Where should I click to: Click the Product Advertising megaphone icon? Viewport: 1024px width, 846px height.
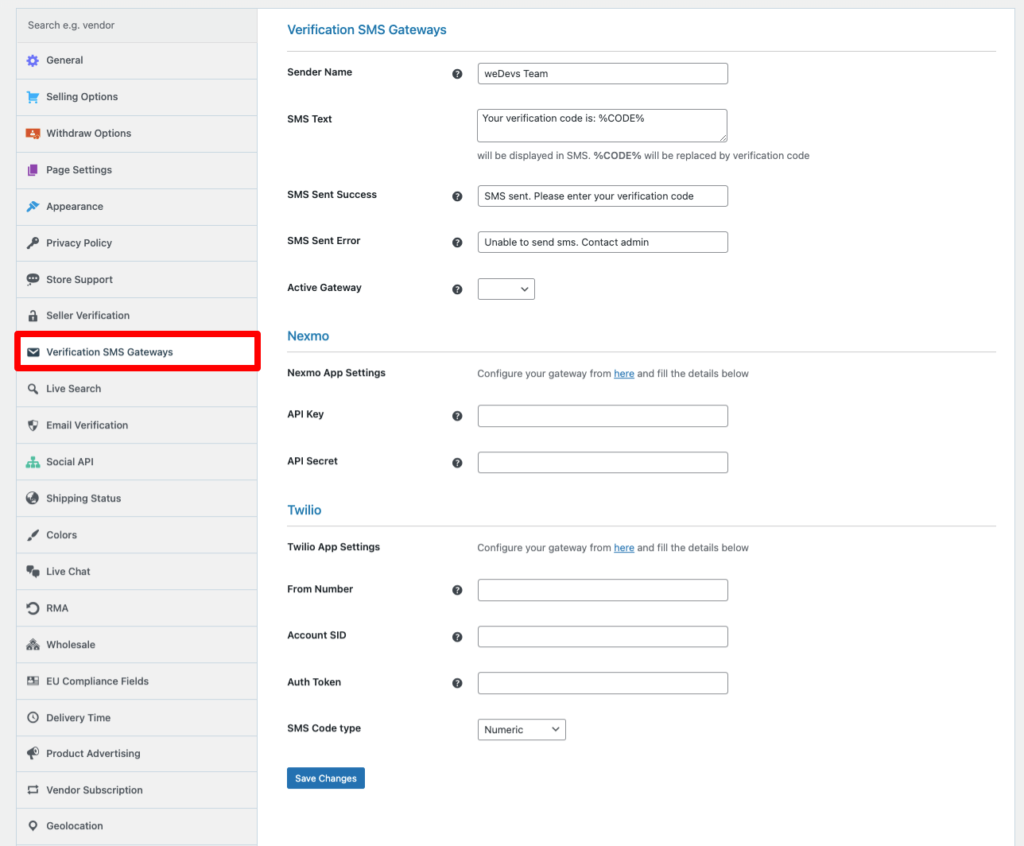pos(33,753)
